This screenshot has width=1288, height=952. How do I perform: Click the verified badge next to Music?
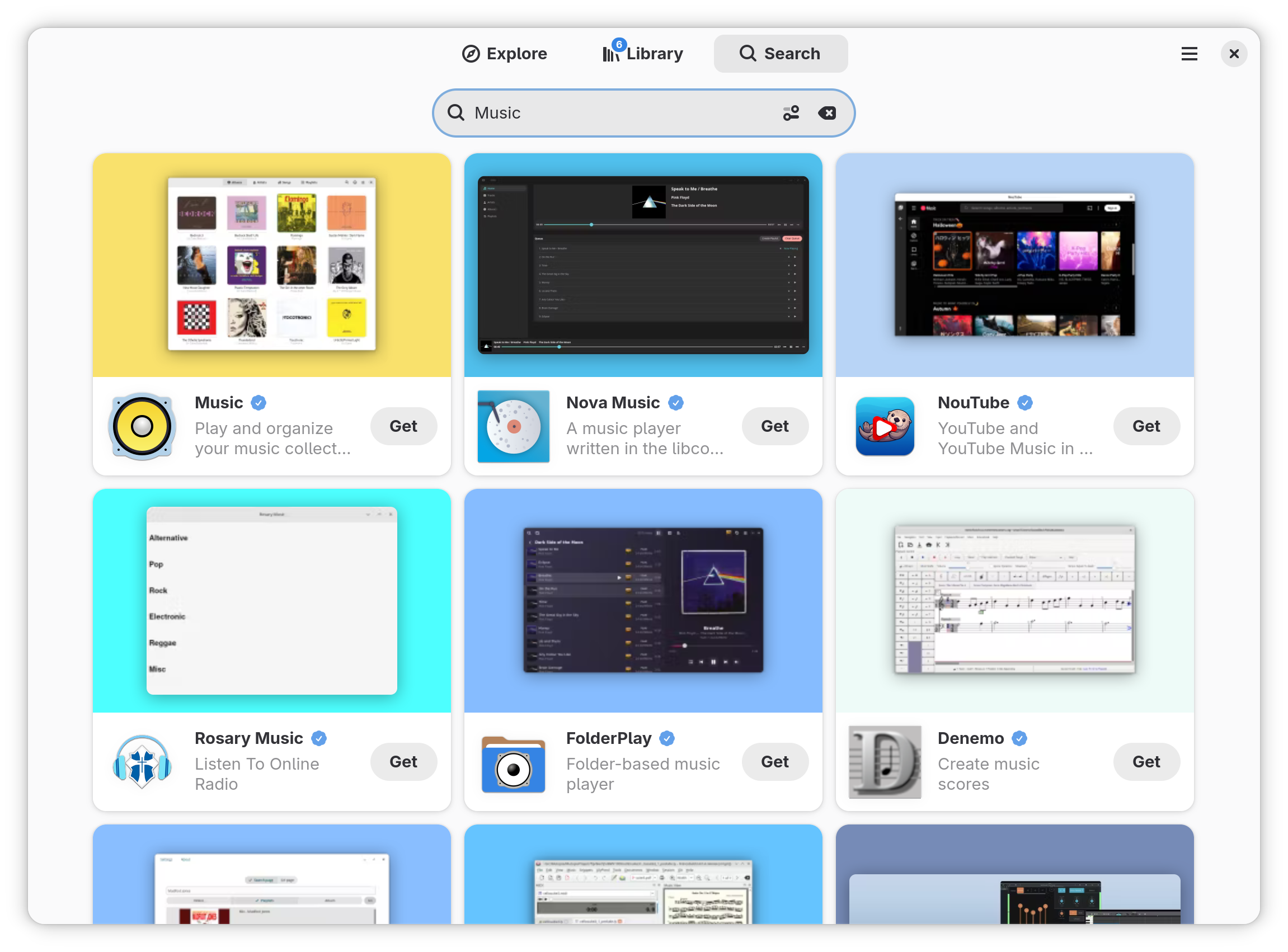[x=258, y=403]
